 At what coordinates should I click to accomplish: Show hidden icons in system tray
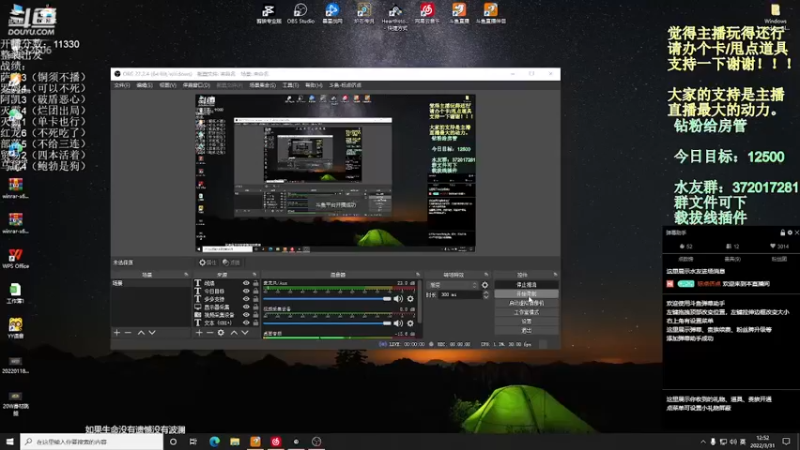pos(703,442)
